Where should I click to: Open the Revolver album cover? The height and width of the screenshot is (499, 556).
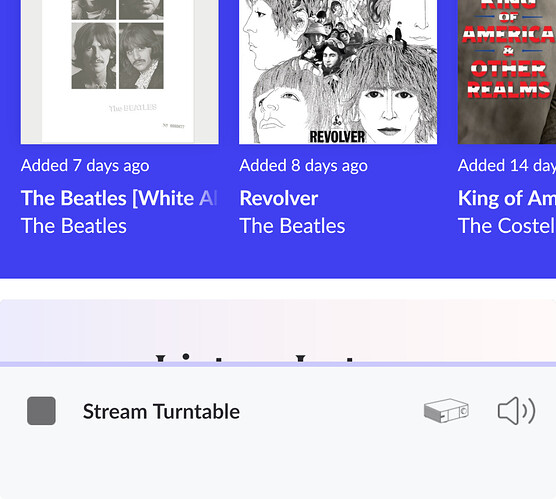(338, 72)
